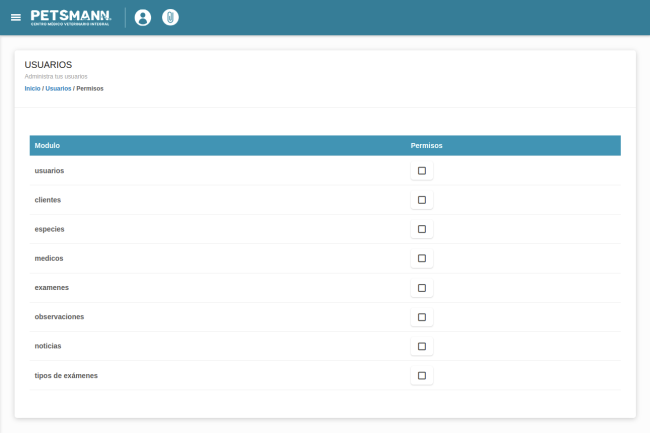
Task: Click the Permisos column header
Action: click(426, 145)
